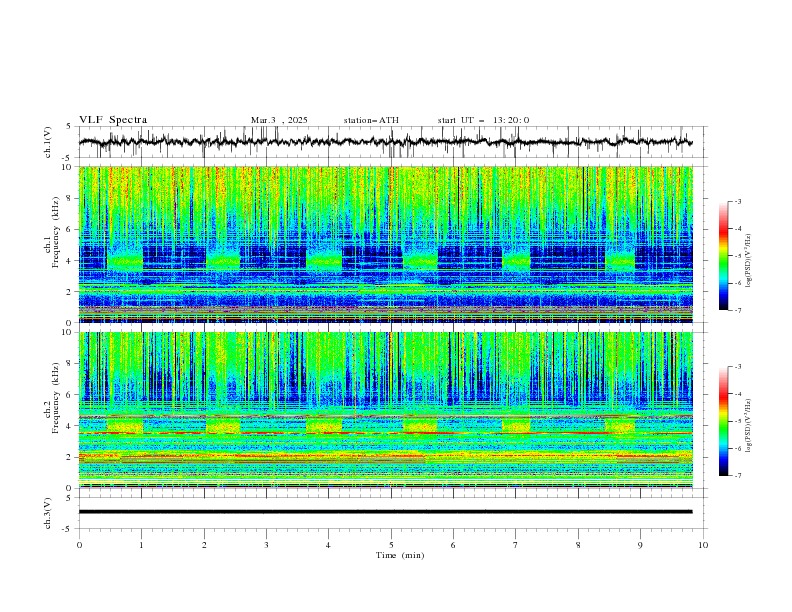Click the ch.1 "Frequency (kHz)" axis label
Screen dimensions: 792x612
[x=56, y=233]
